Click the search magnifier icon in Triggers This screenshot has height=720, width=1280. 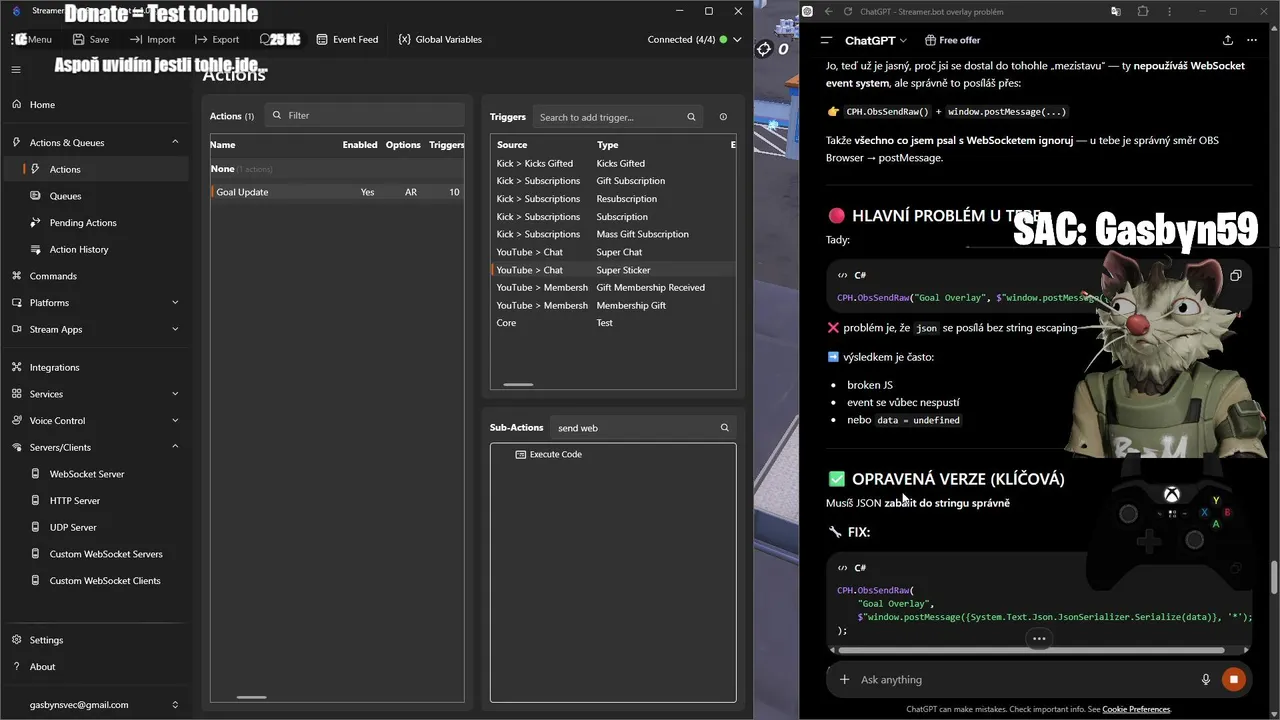[691, 117]
